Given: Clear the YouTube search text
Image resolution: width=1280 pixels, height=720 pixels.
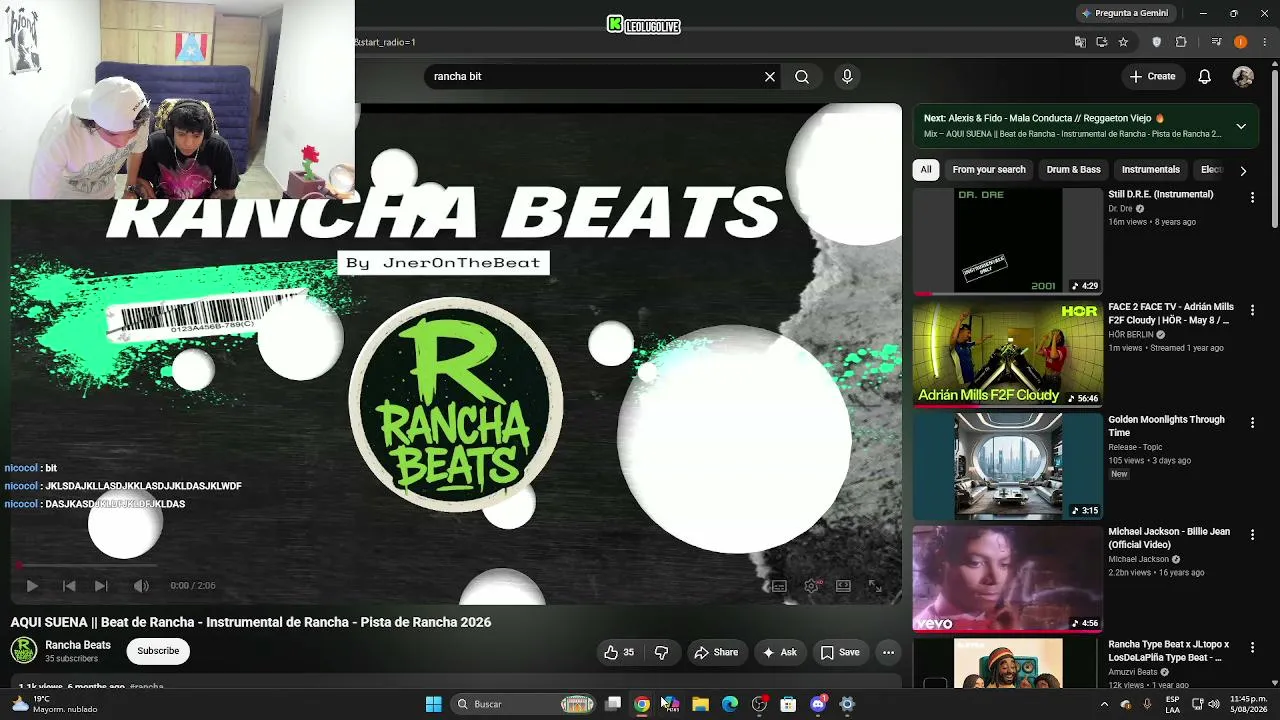Looking at the screenshot, I should (770, 76).
